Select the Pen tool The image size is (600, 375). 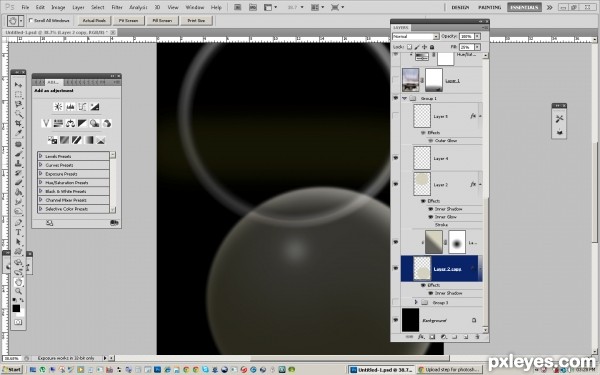[x=18, y=223]
